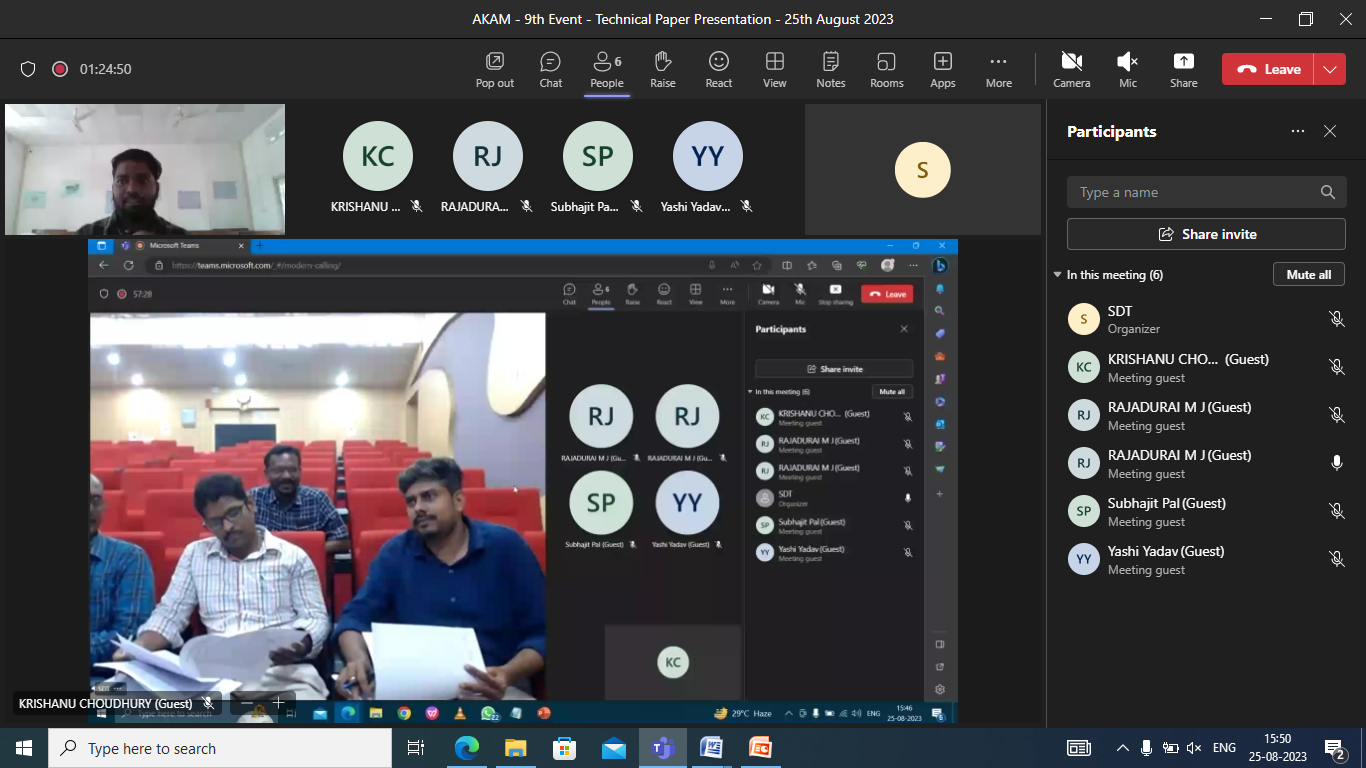Toggle the People participants tab
This screenshot has width=1366, height=768.
tap(606, 69)
